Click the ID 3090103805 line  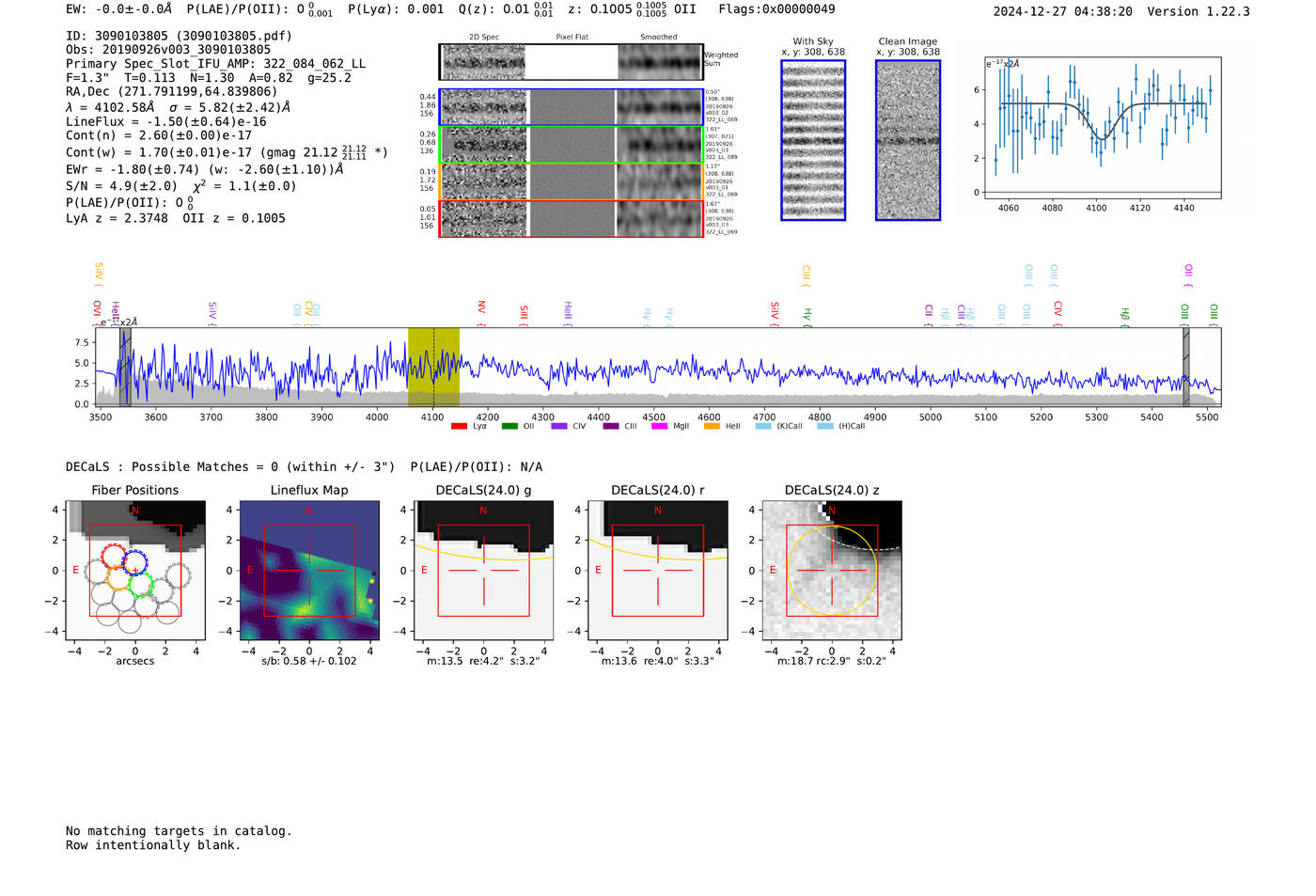click(x=179, y=36)
